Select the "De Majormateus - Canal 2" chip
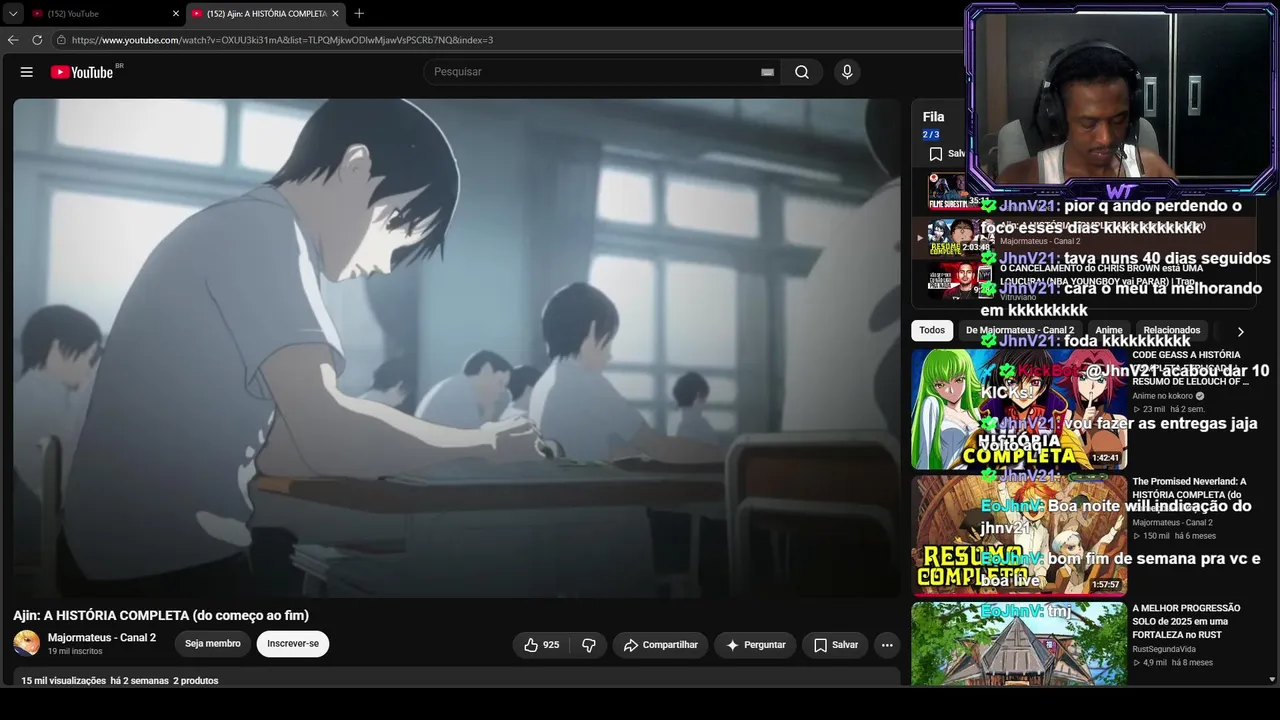The image size is (1280, 720). (x=1020, y=330)
